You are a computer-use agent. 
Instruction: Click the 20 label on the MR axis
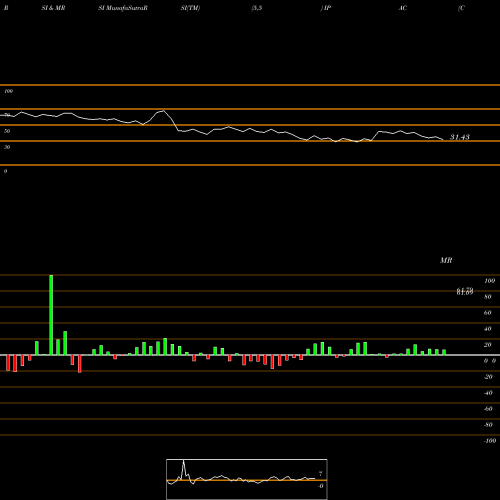(488, 345)
